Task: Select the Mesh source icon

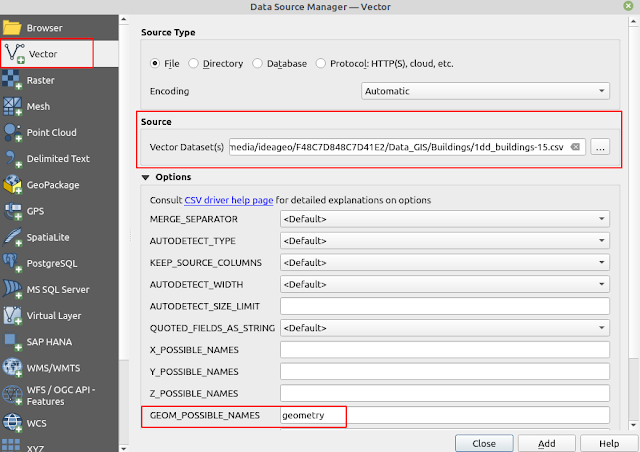Action: click(12, 106)
